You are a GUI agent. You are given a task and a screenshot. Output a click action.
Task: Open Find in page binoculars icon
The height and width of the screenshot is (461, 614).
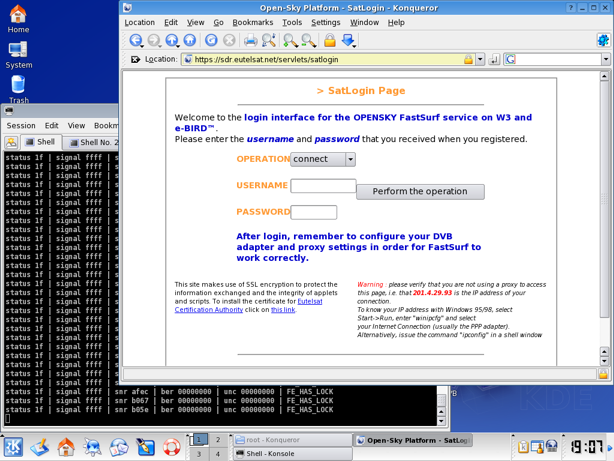click(x=269, y=40)
